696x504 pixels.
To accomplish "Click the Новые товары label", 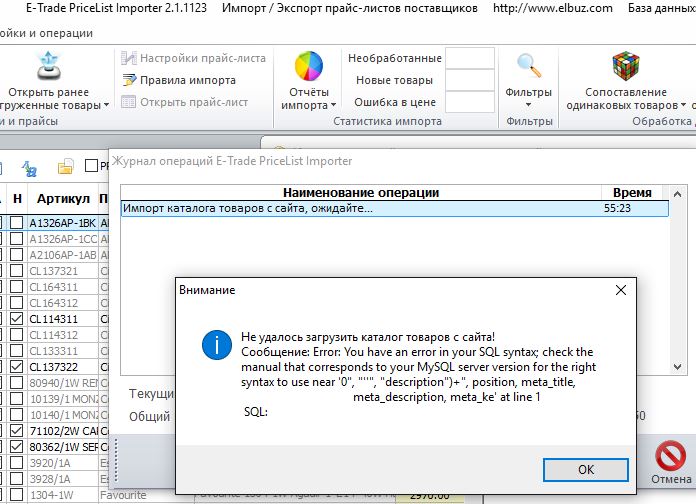I will (x=394, y=80).
